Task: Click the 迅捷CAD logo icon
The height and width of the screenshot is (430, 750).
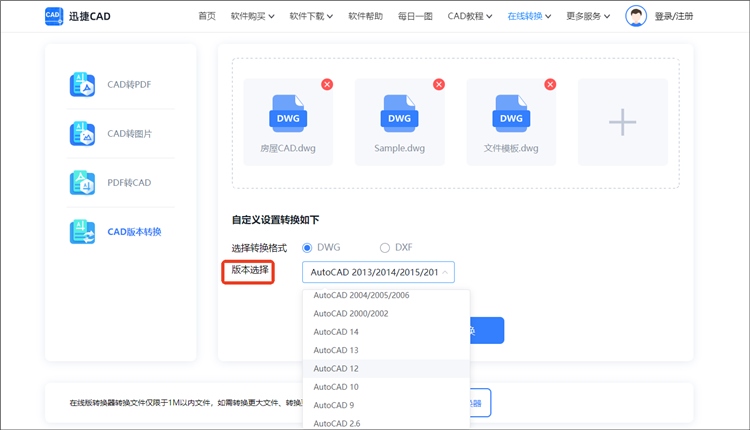Action: point(54,16)
